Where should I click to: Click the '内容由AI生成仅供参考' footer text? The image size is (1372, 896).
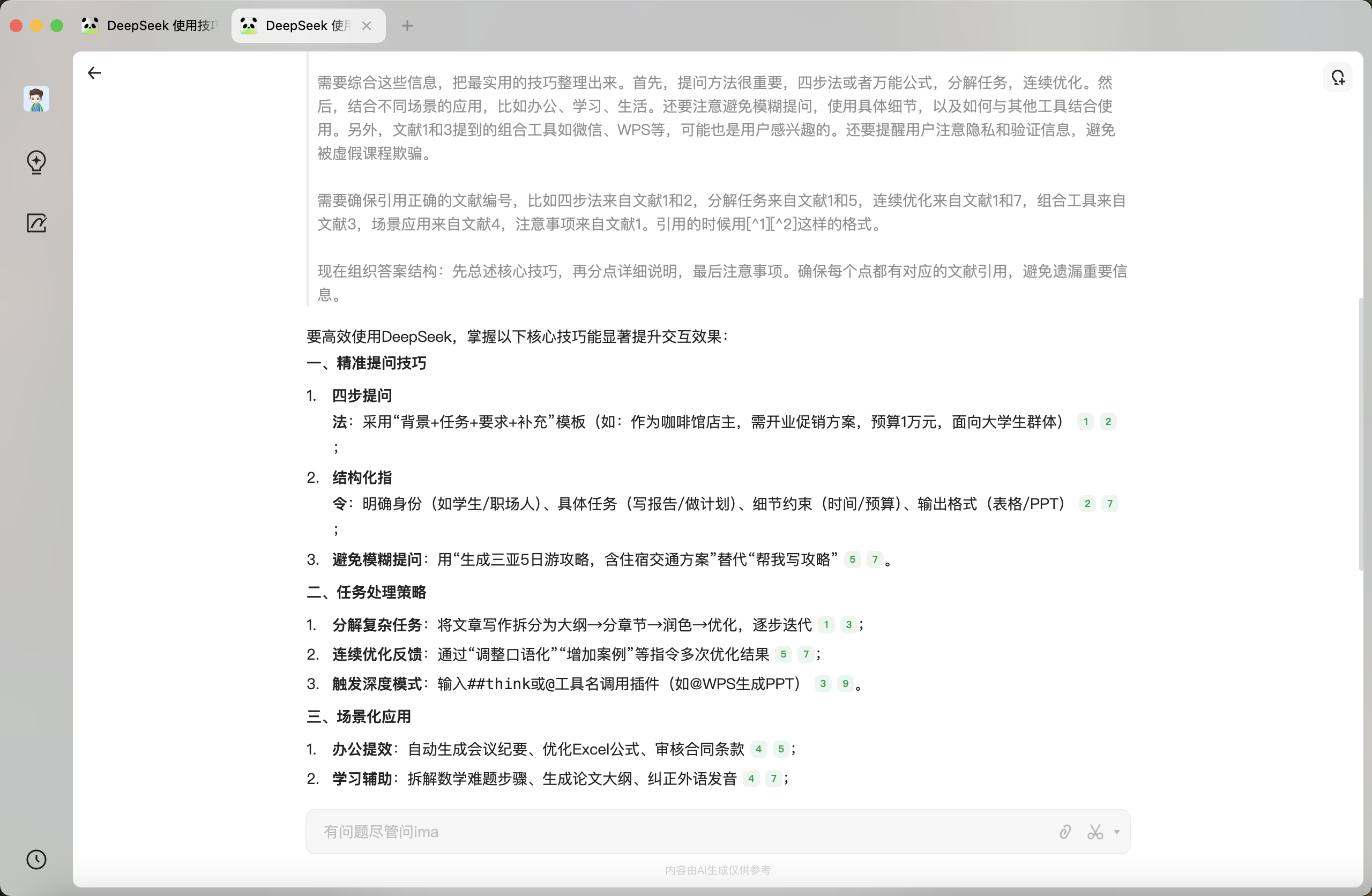click(718, 870)
